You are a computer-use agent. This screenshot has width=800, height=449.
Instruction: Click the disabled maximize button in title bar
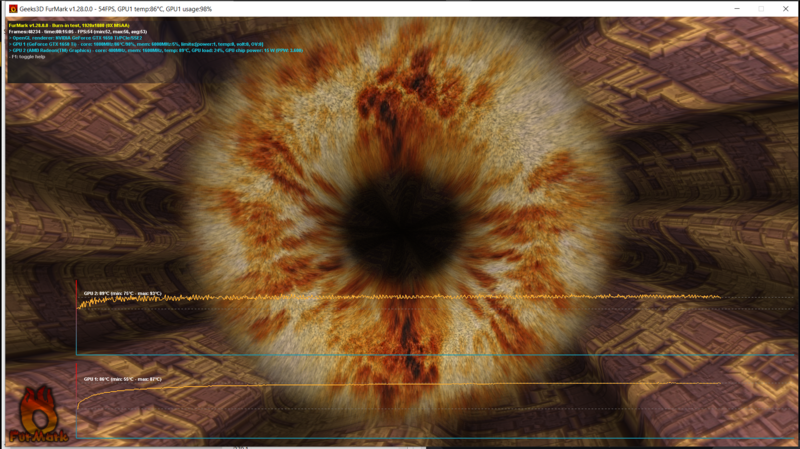(761, 9)
